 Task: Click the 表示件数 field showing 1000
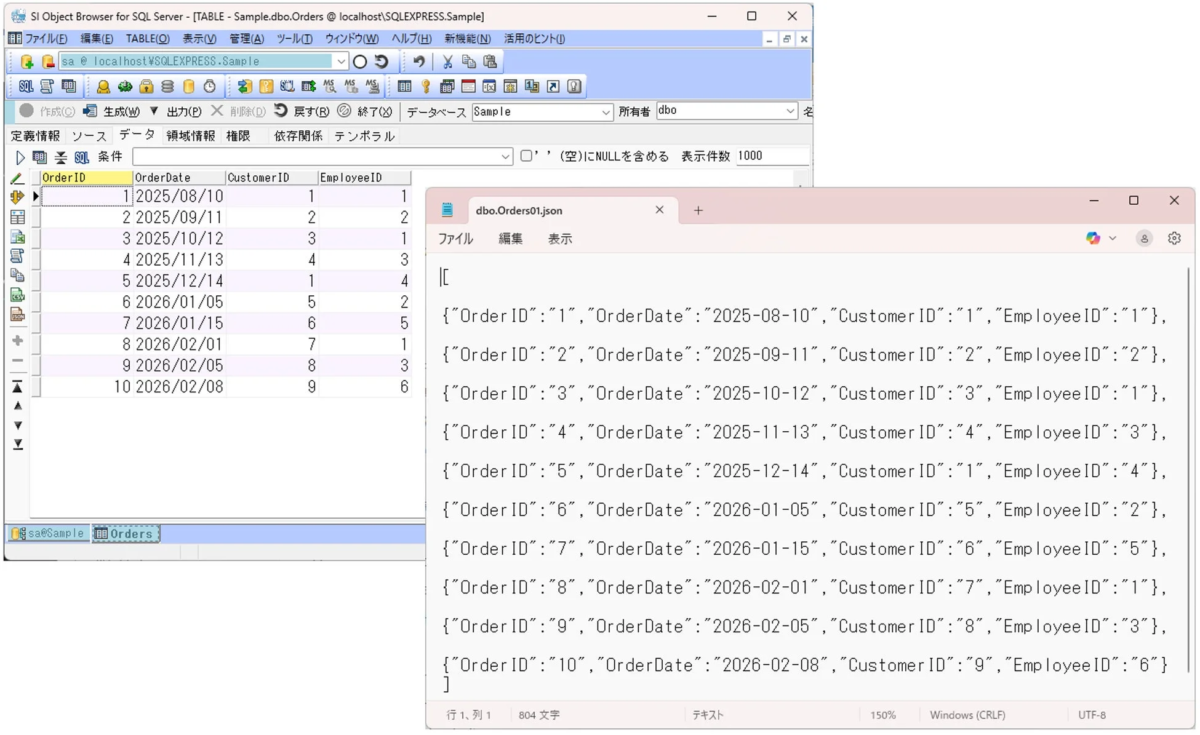coord(775,155)
